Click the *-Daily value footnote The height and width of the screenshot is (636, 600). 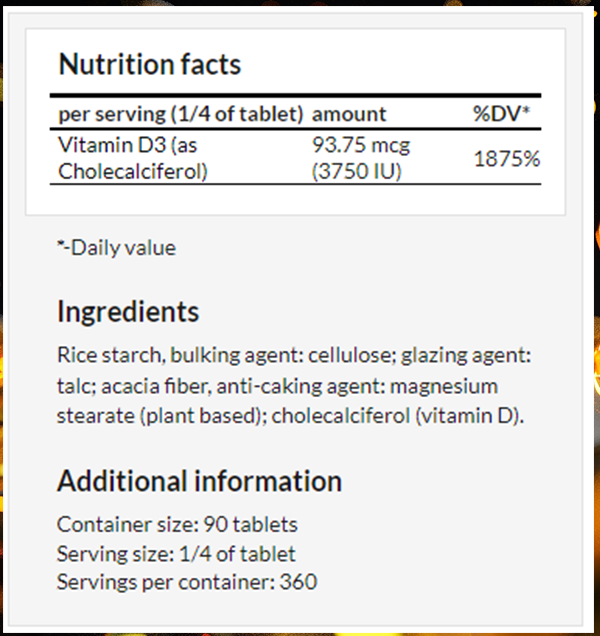(x=116, y=247)
